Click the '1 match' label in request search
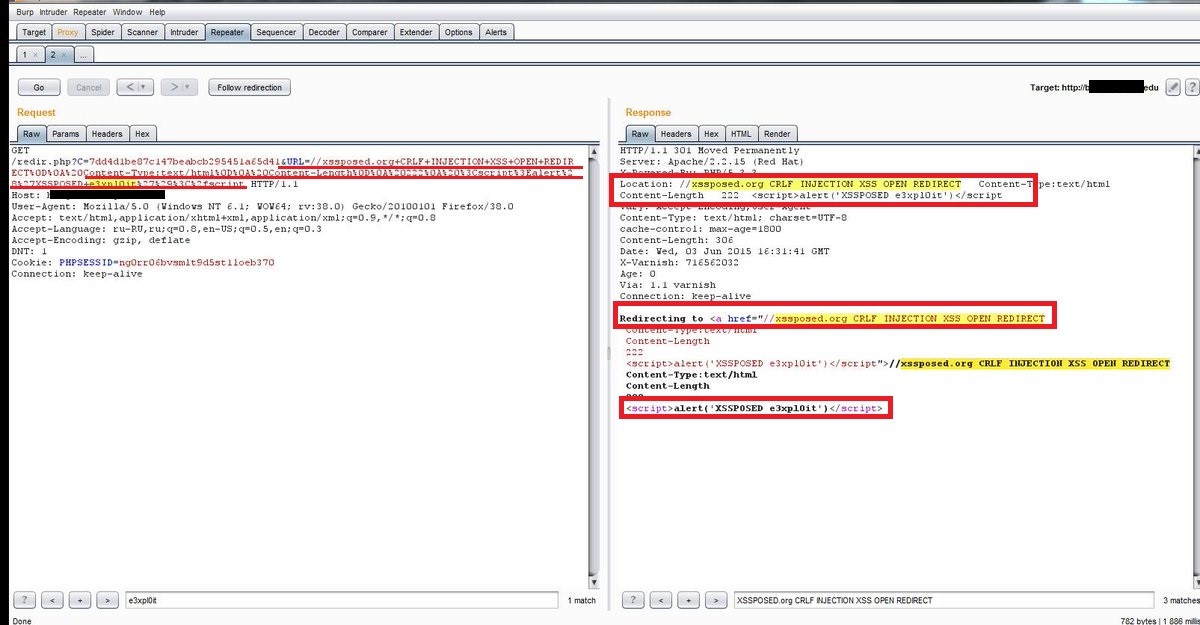Image resolution: width=1200 pixels, height=625 pixels. coord(582,601)
